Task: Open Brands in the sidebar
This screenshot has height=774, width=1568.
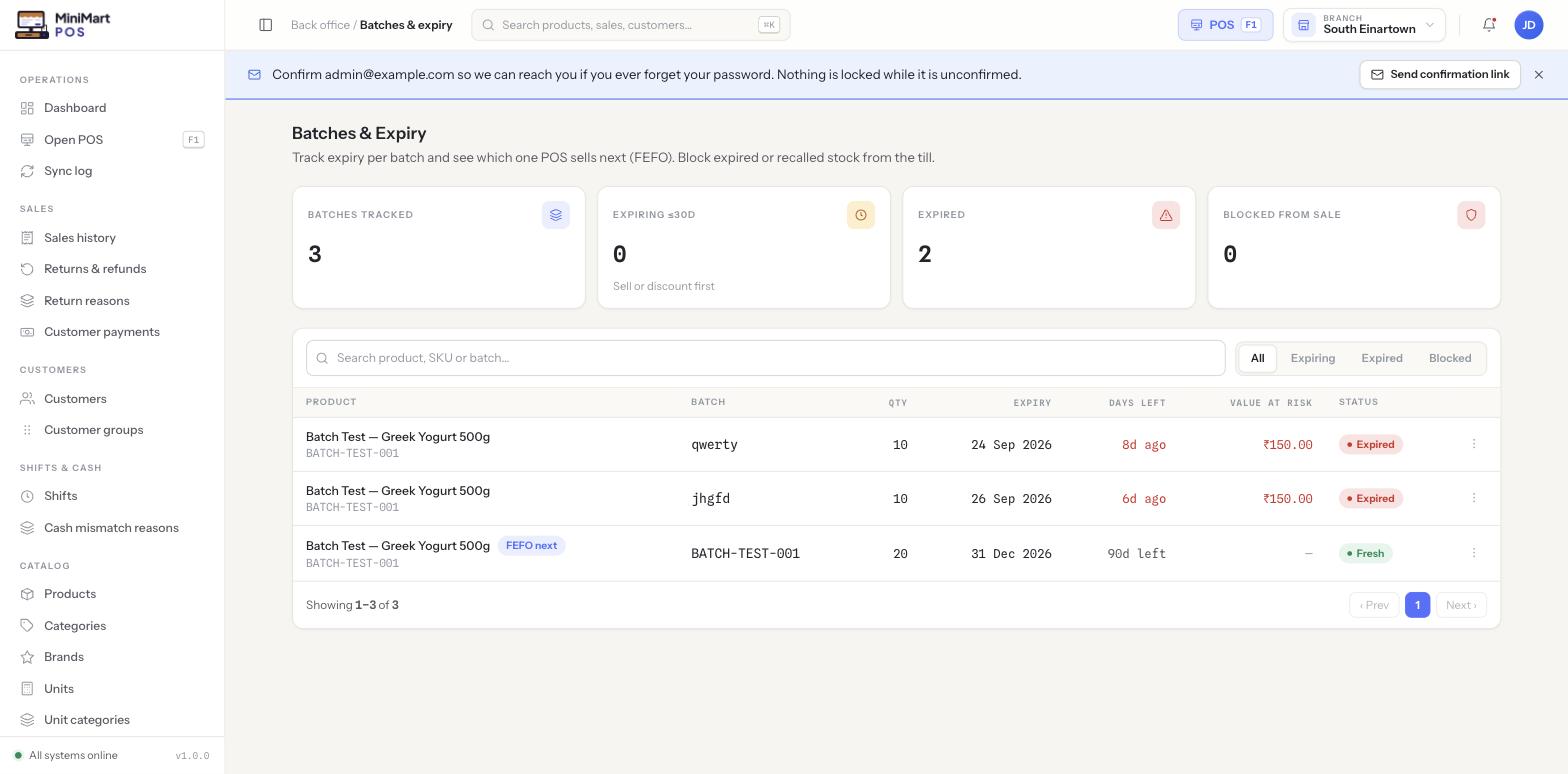Action: click(x=112, y=657)
